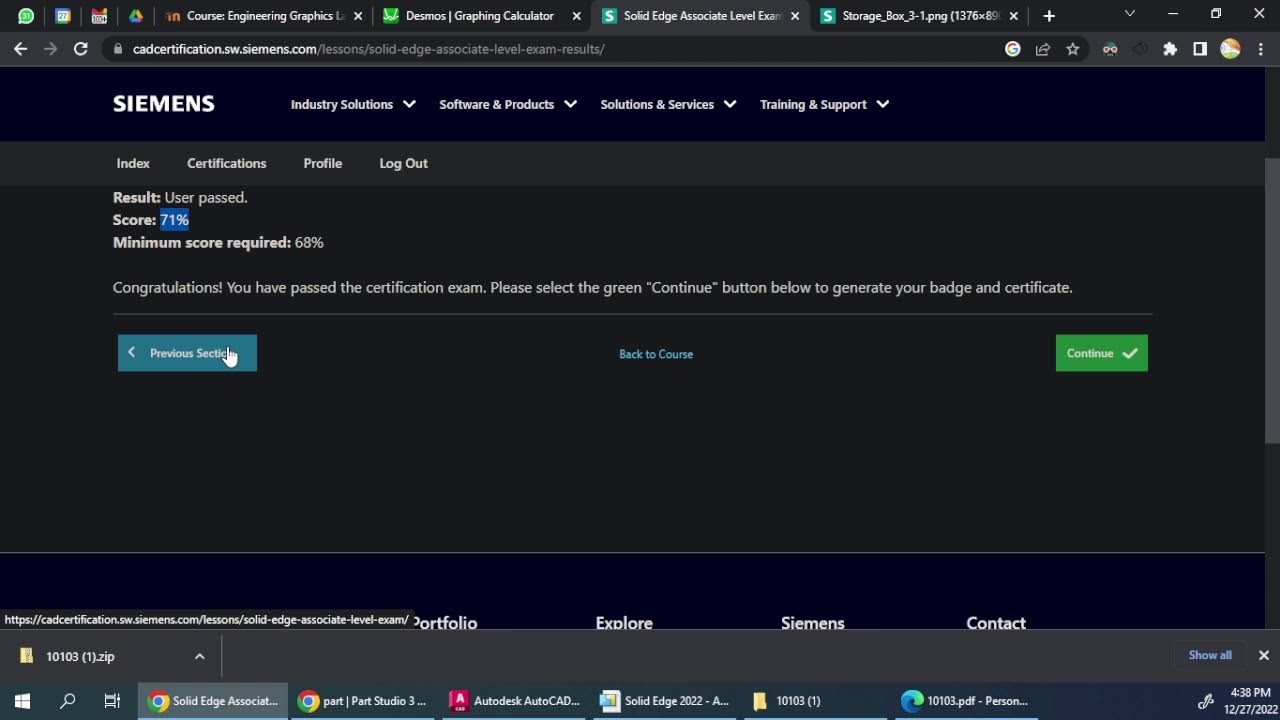The height and width of the screenshot is (720, 1280).
Task: Open the pinned Google Calendar tab
Action: point(63,16)
